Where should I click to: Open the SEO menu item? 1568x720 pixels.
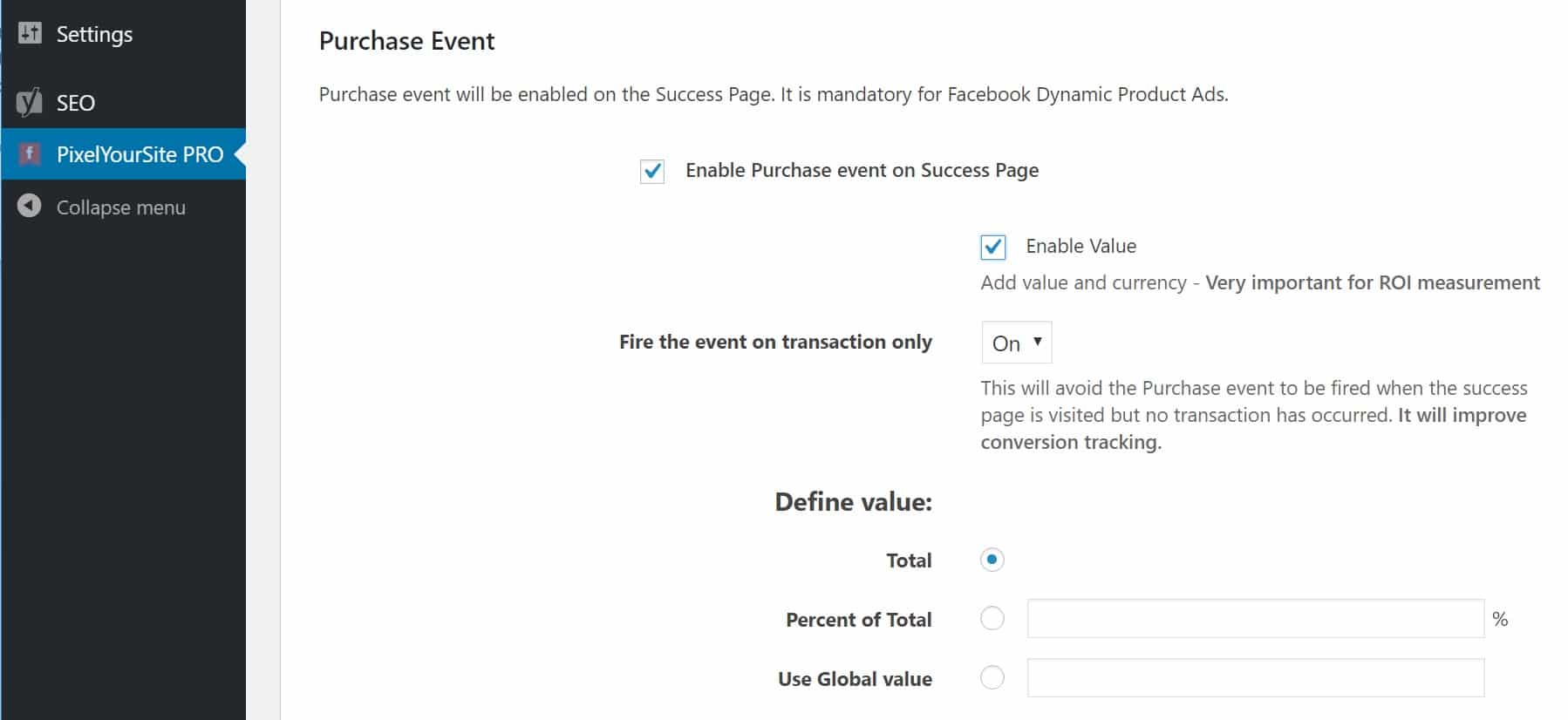click(x=76, y=103)
